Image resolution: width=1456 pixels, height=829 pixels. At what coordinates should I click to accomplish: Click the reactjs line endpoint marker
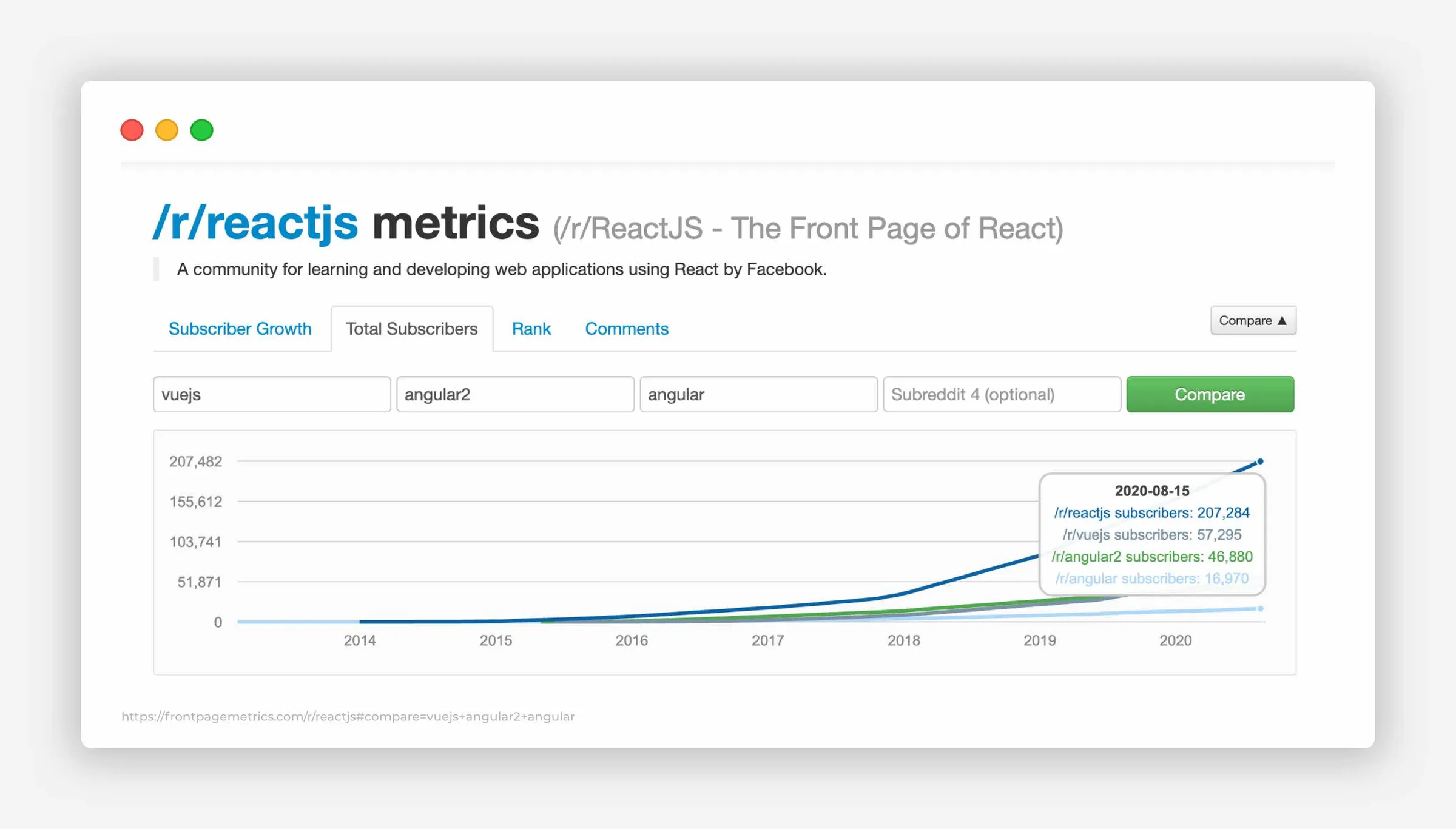pos(1260,461)
